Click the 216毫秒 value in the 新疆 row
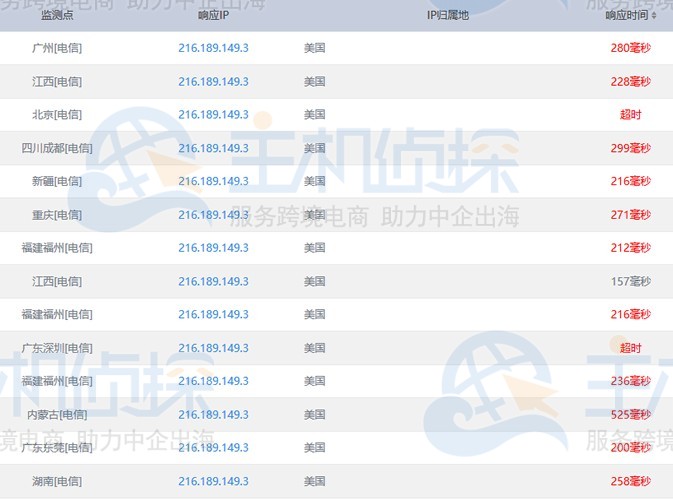The image size is (673, 501). pos(631,181)
